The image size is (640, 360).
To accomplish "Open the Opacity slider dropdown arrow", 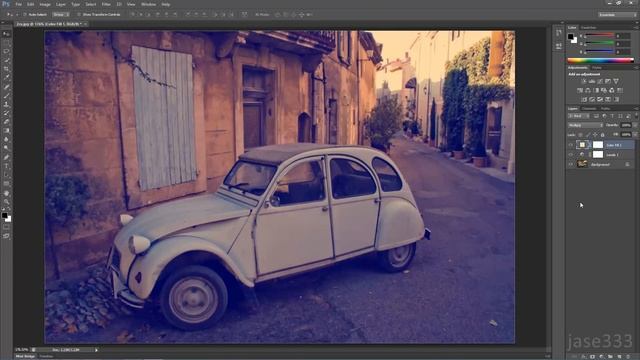I will coord(634,125).
